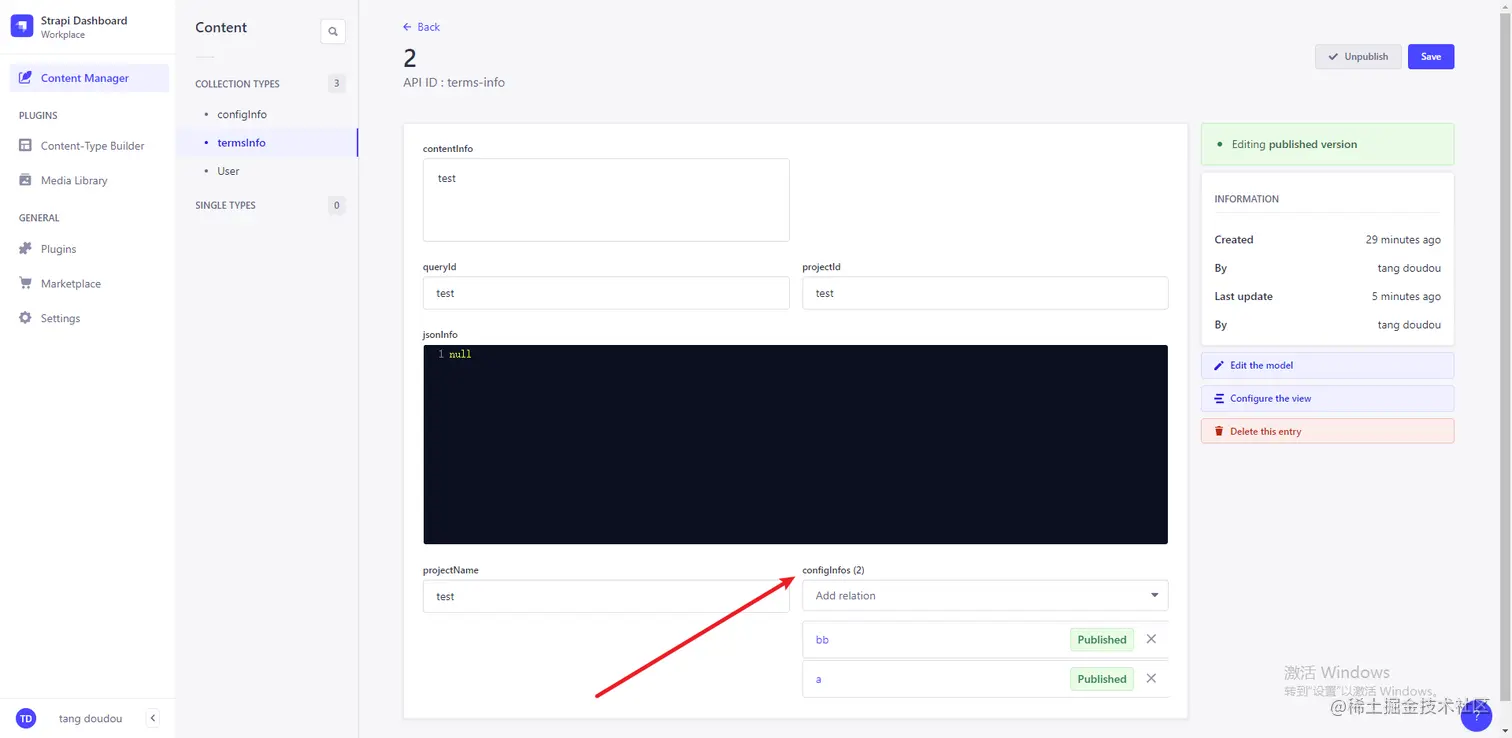
Task: Open Content Manager menu item
Action: [89, 78]
